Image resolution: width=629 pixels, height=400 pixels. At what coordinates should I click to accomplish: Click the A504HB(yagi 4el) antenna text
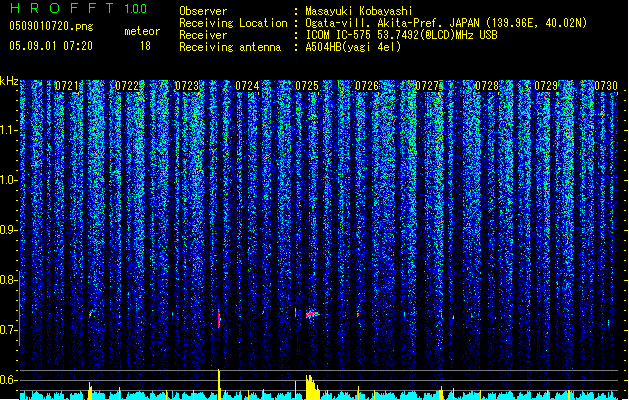pos(353,47)
